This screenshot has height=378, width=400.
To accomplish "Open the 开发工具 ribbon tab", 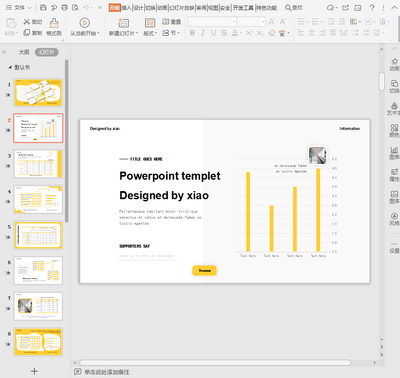I will click(243, 7).
